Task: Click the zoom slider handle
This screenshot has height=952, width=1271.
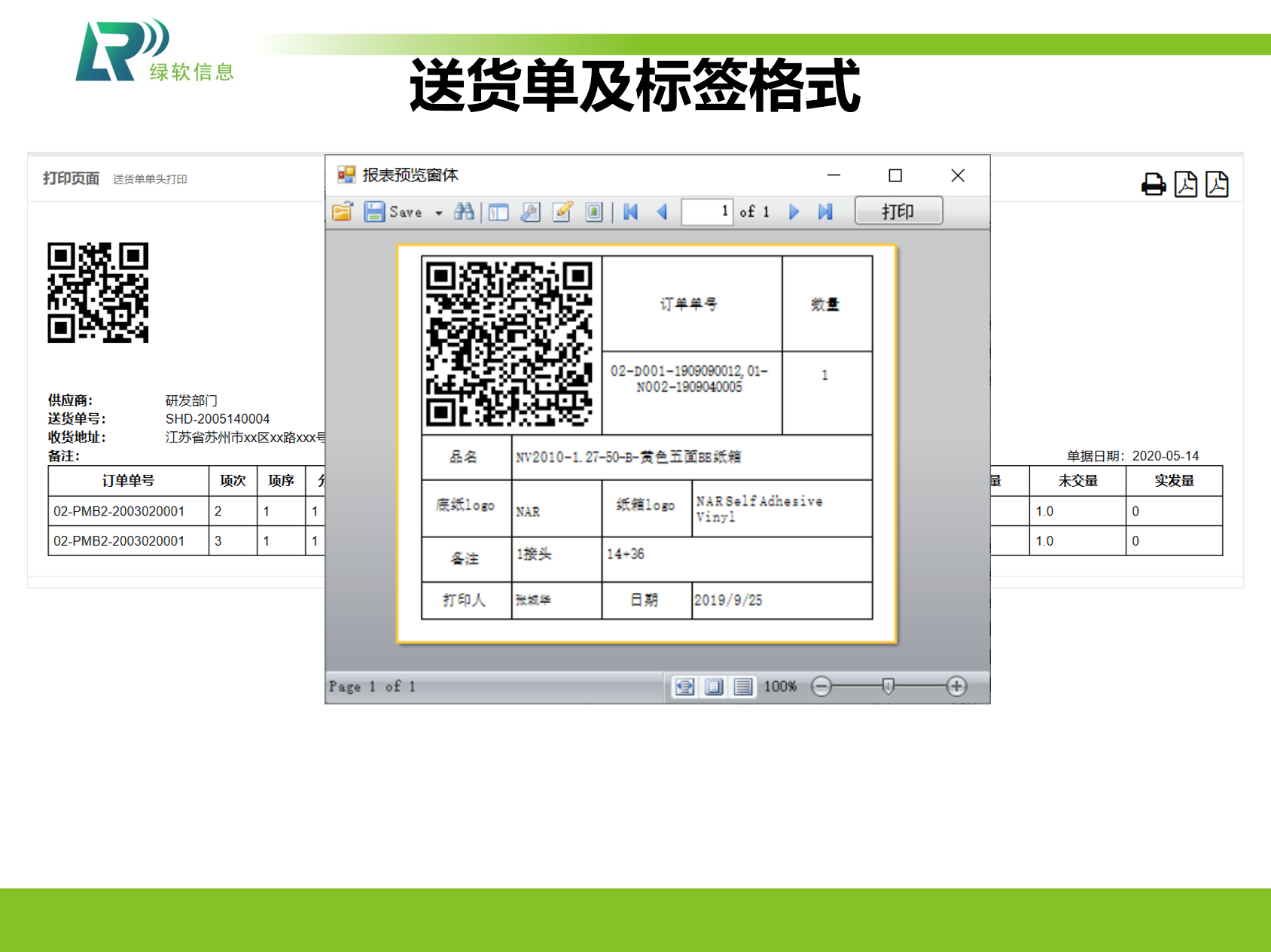Action: click(x=888, y=686)
